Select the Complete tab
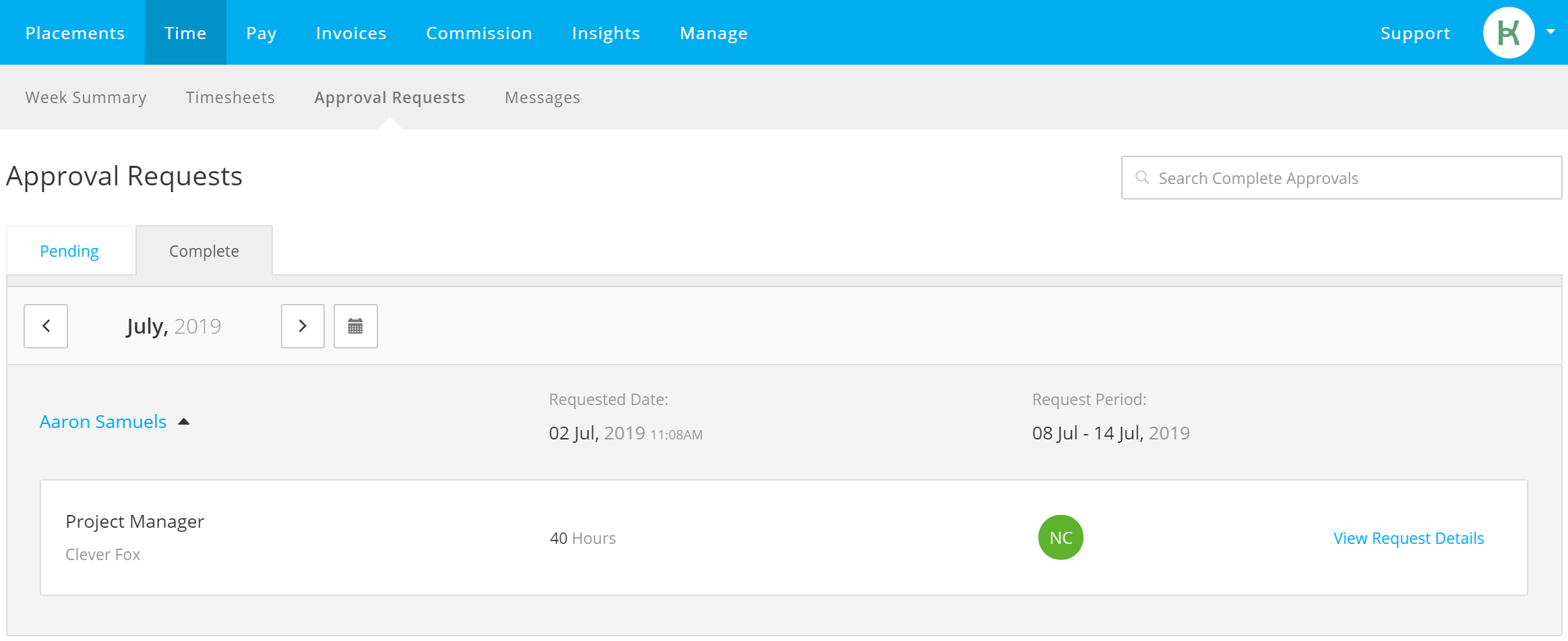Screen dimensions: 1568x641 [204, 251]
